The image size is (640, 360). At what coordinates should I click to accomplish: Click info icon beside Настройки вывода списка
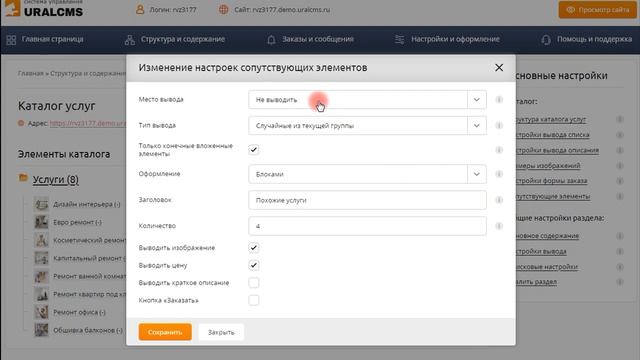click(x=620, y=135)
